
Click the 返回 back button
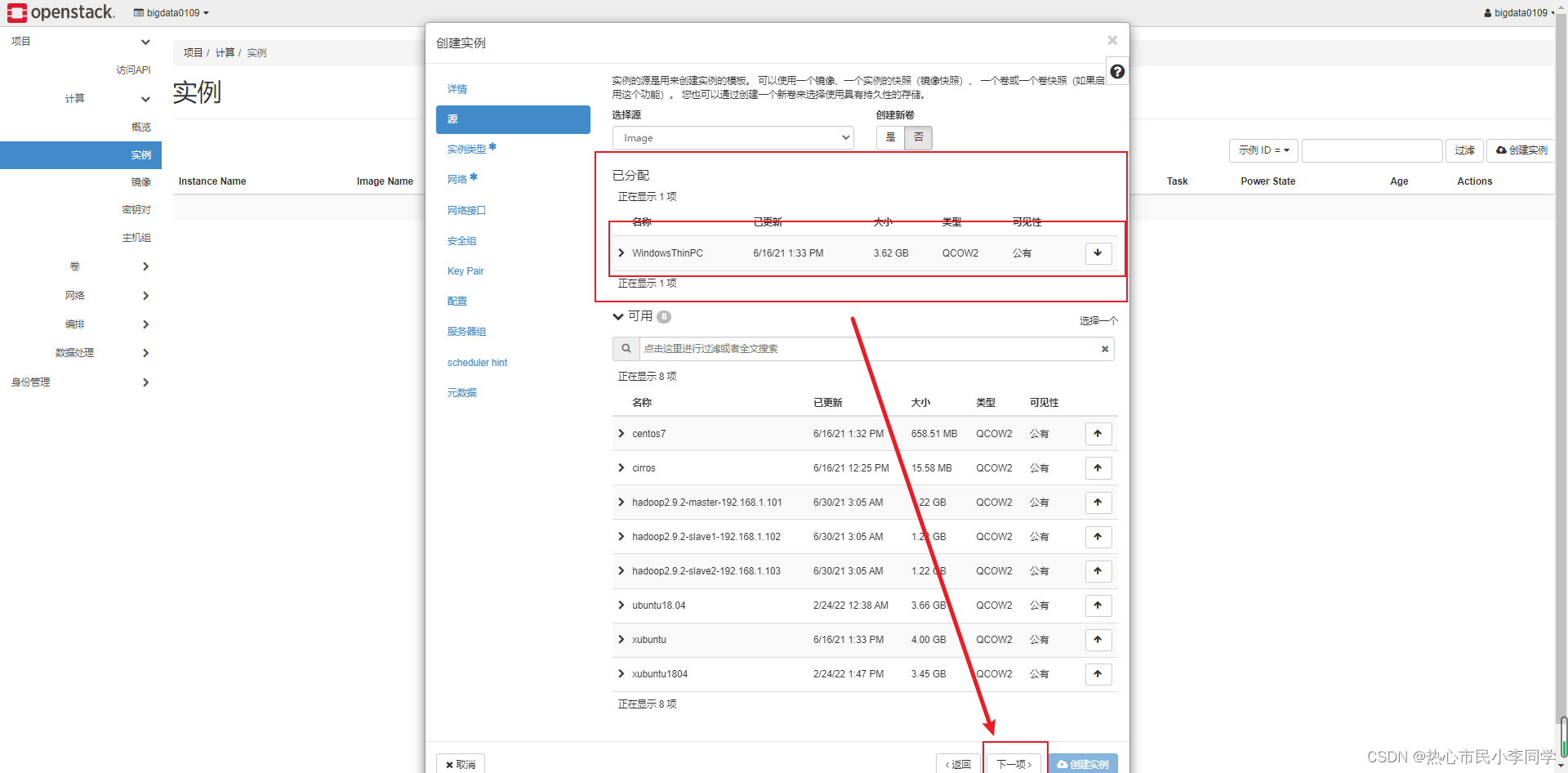click(959, 764)
